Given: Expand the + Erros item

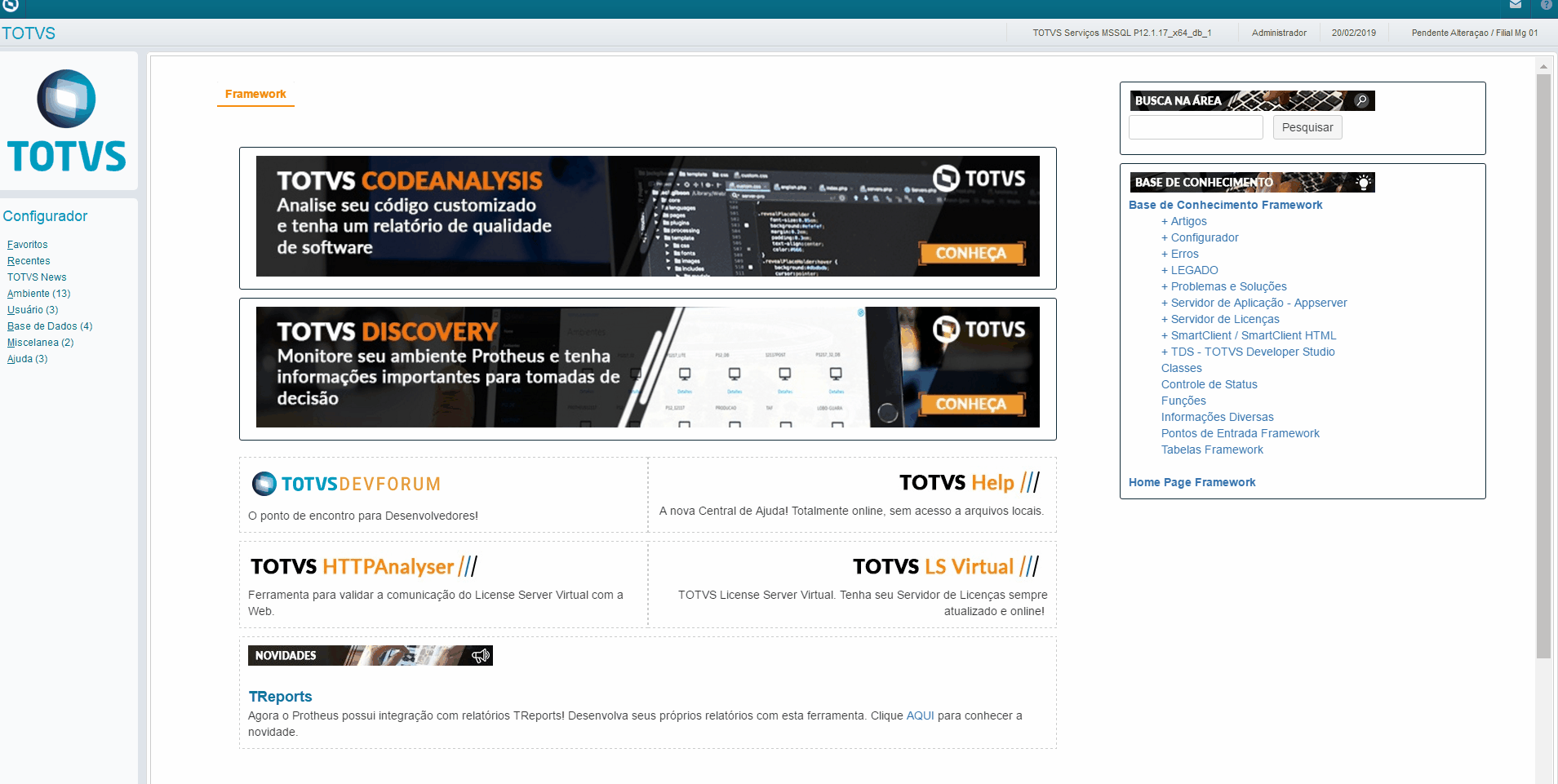Looking at the screenshot, I should click(x=1179, y=254).
